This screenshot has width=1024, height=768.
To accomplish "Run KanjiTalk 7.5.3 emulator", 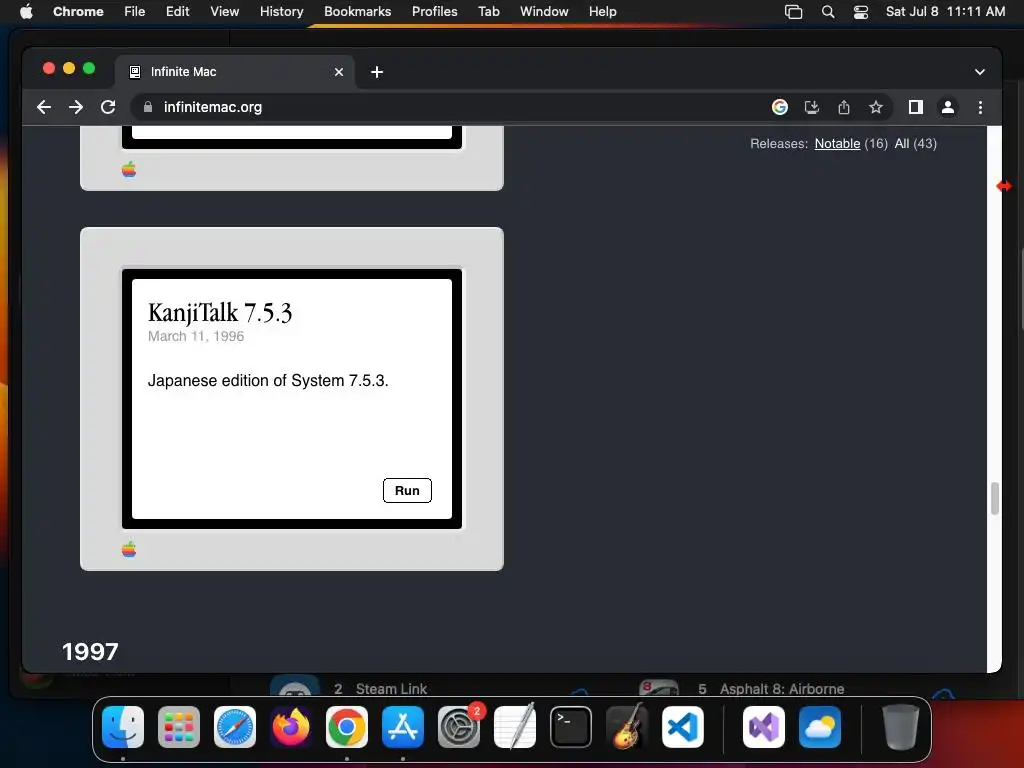I will 407,490.
